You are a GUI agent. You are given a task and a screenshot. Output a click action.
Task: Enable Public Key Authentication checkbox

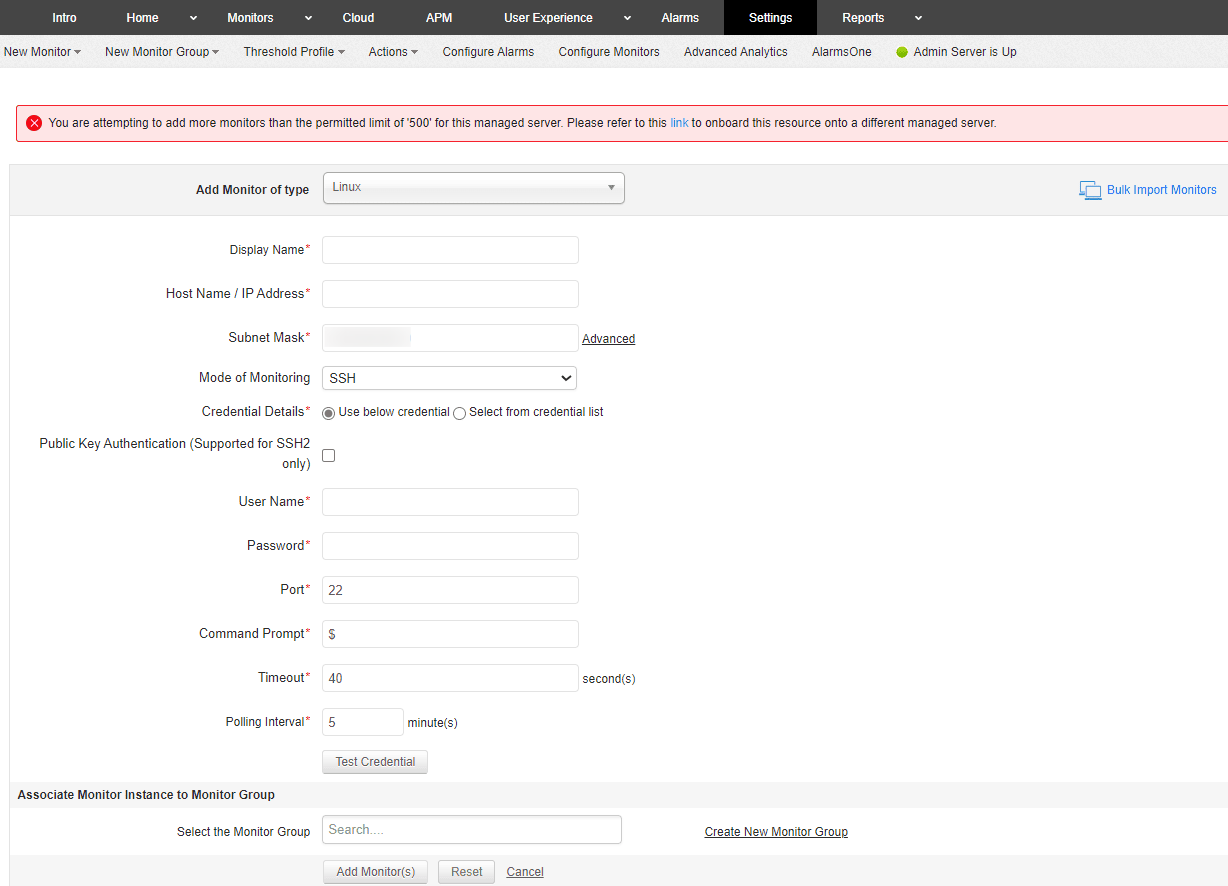tap(328, 456)
